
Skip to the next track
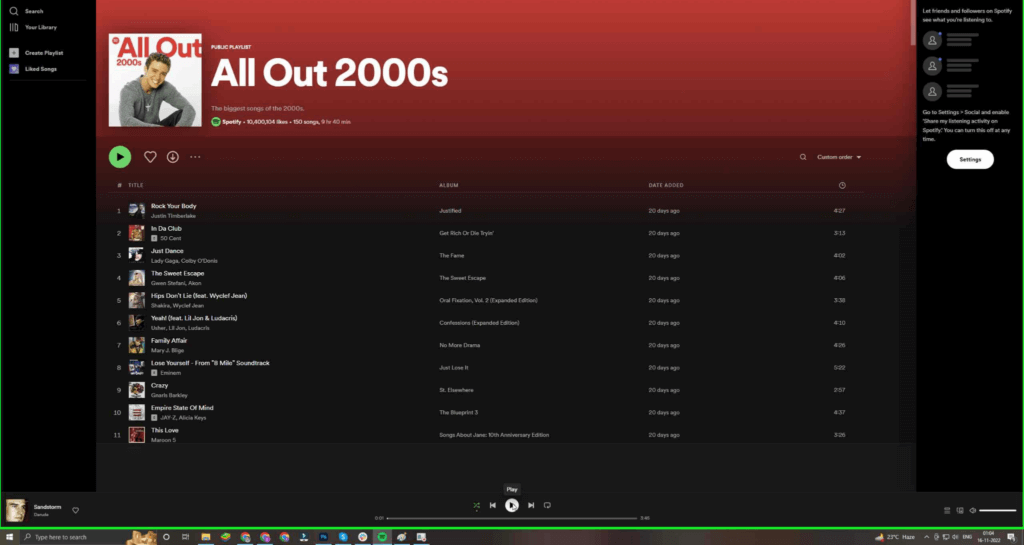531,505
